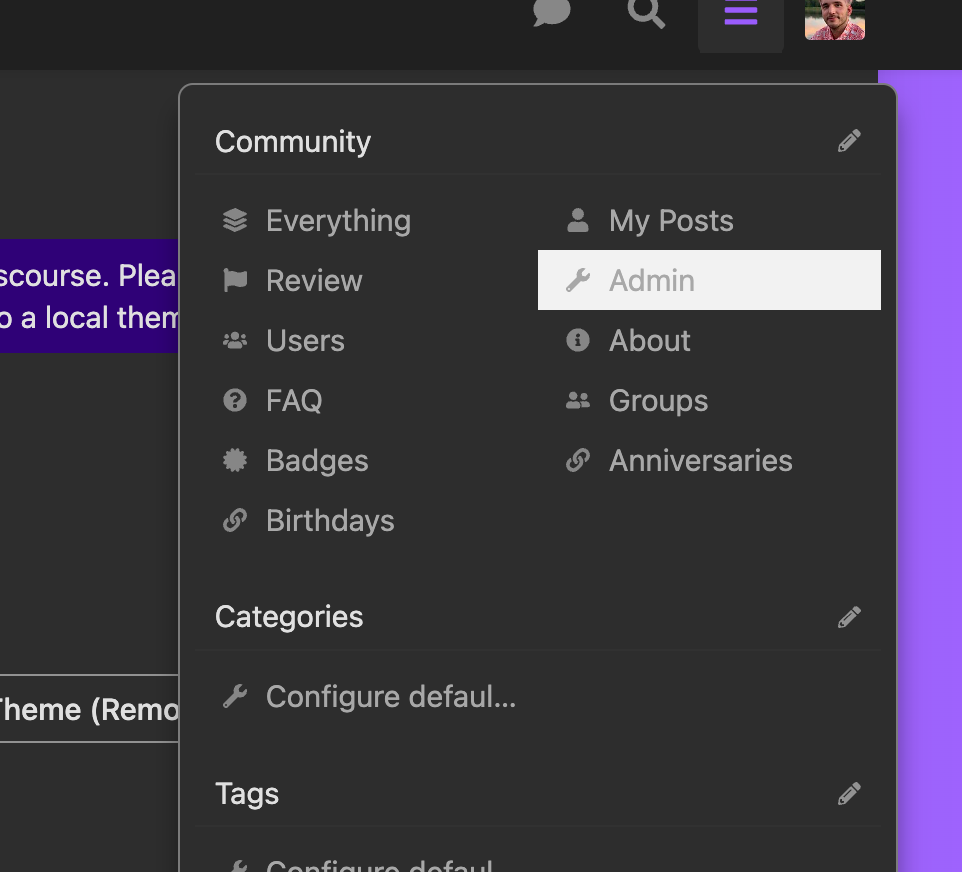Click the Categories section header
Screen dimensions: 962x872
tap(289, 617)
